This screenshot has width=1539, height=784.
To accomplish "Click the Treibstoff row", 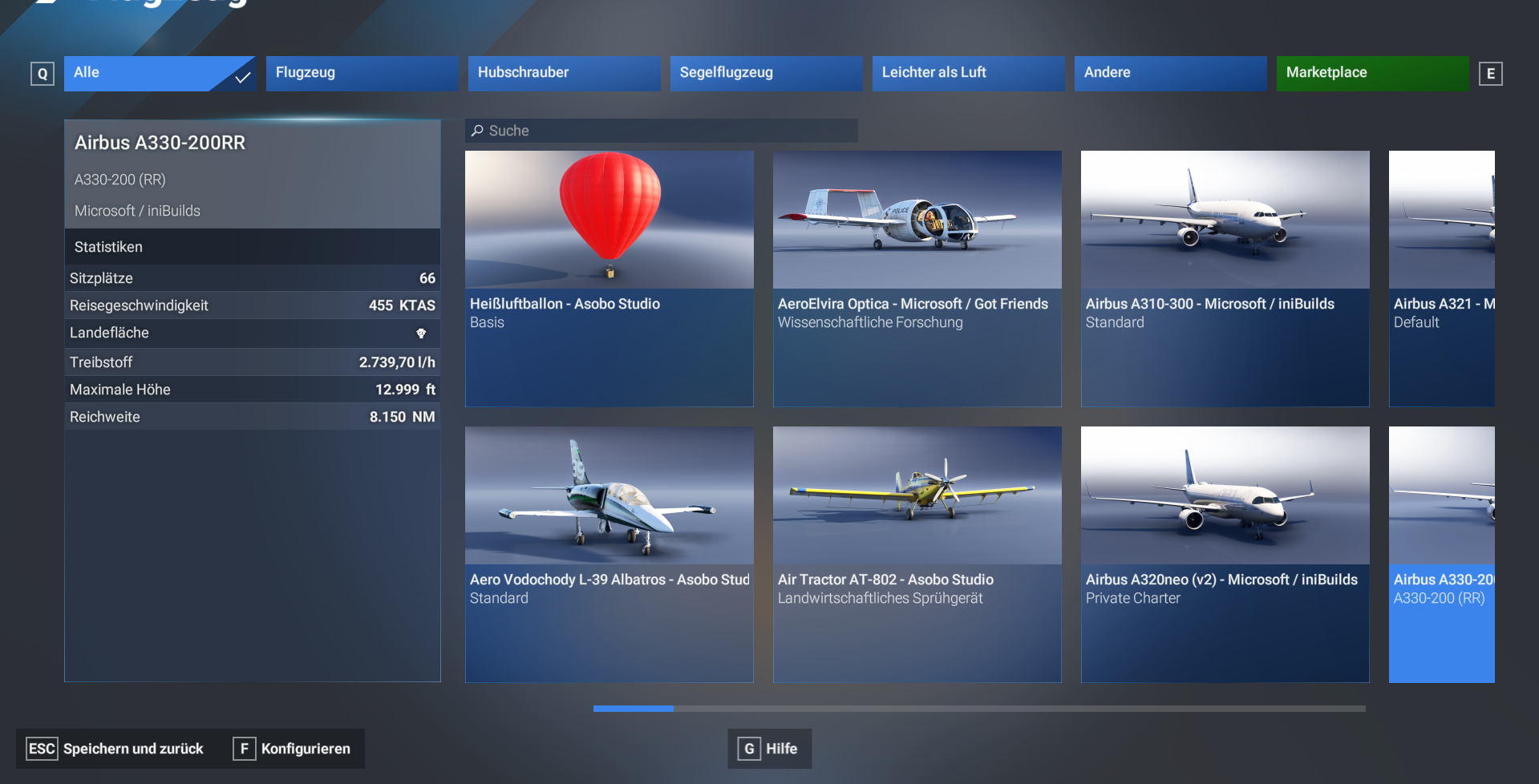I will pyautogui.click(x=253, y=362).
